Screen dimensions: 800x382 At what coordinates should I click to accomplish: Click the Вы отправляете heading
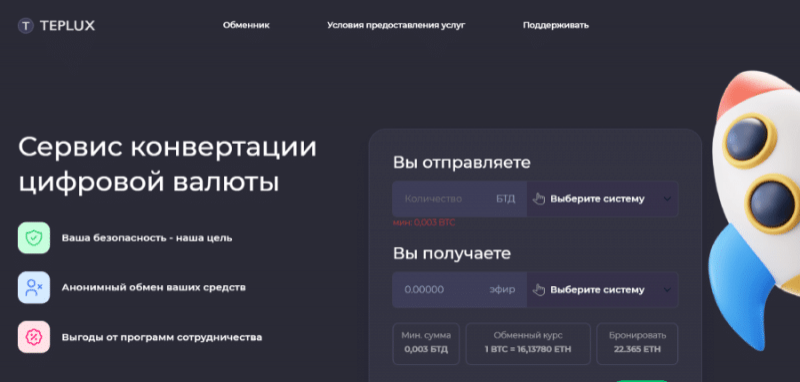(x=462, y=163)
